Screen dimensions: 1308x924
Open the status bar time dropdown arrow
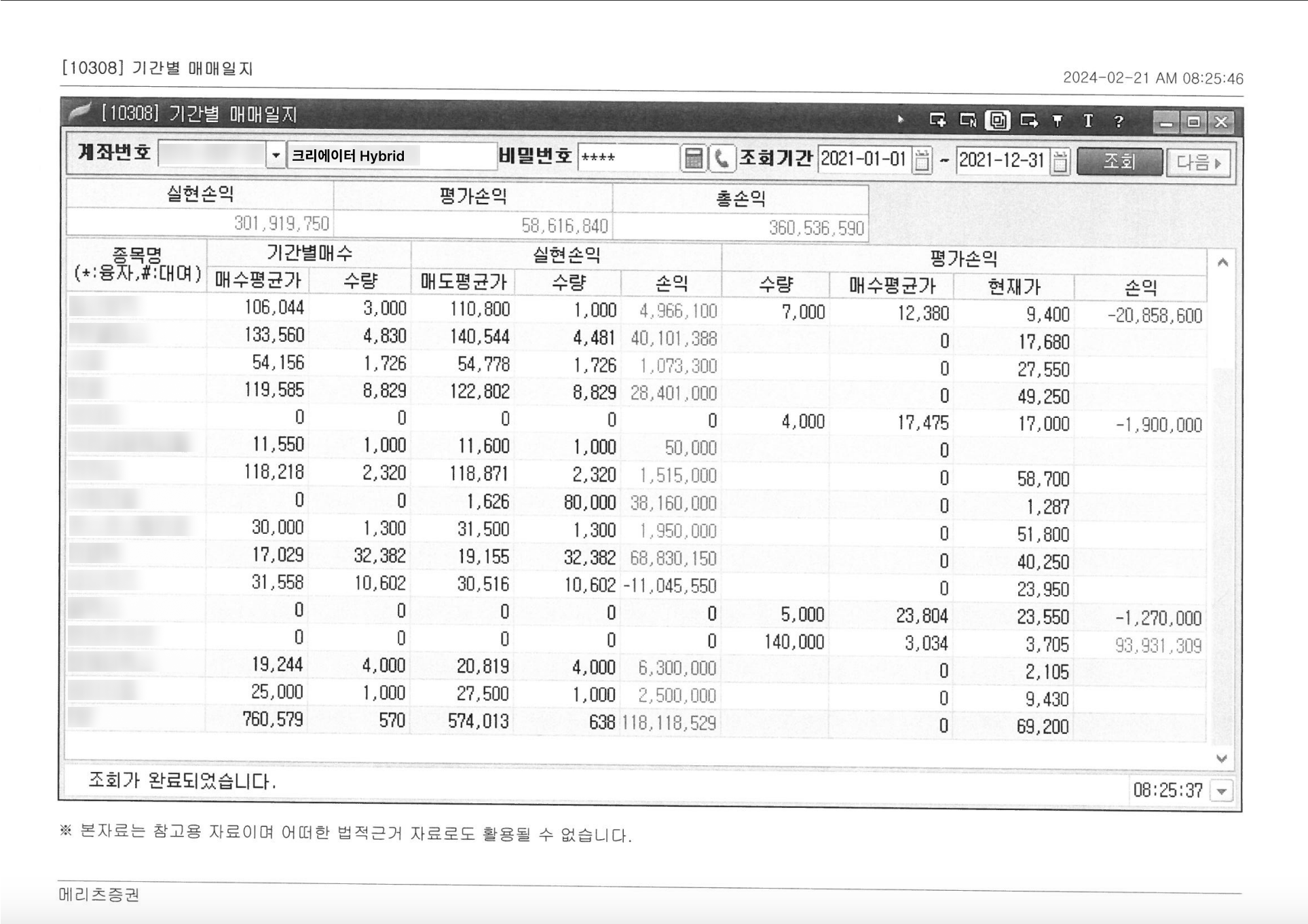[1222, 791]
